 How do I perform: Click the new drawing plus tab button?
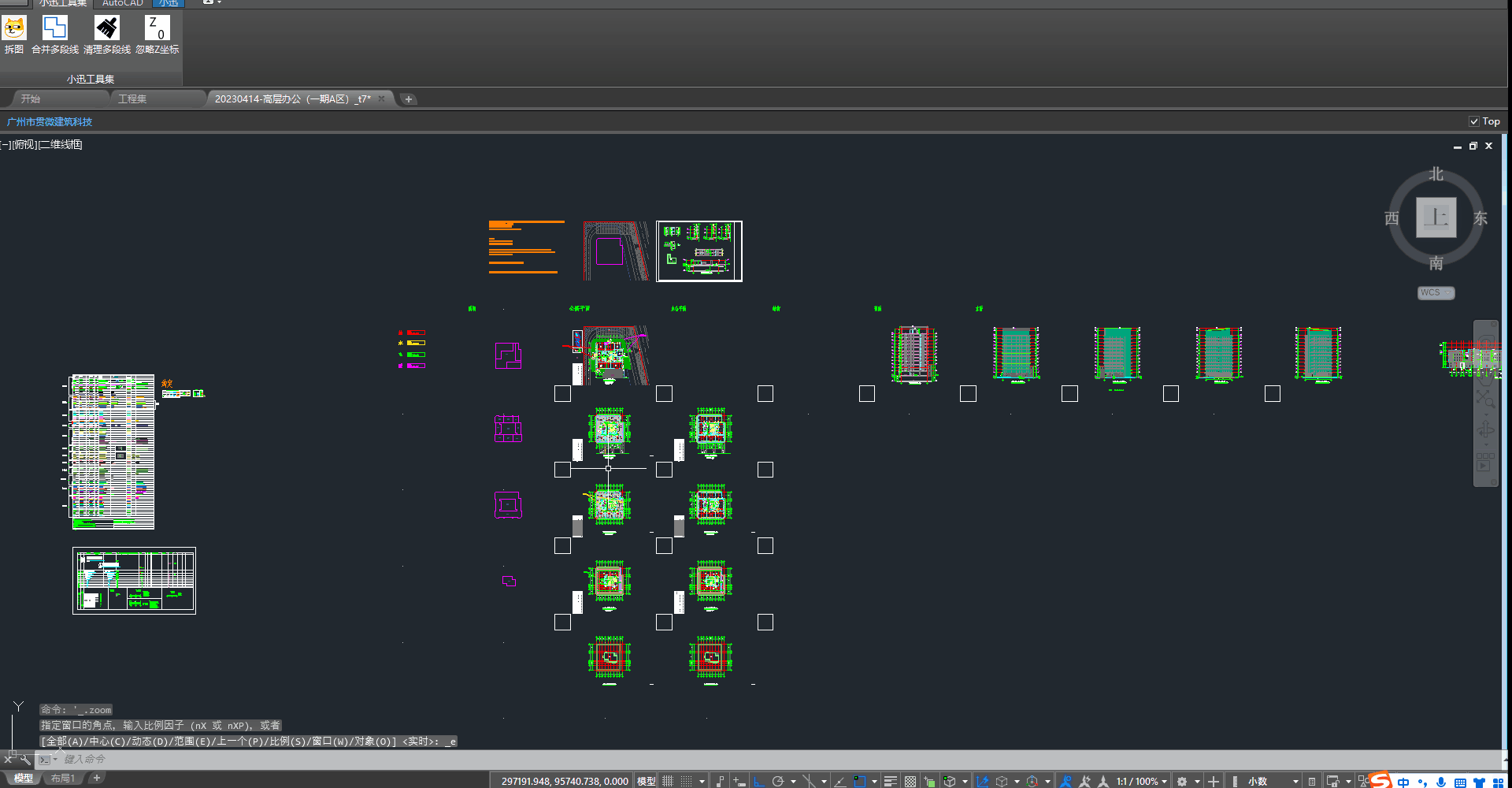point(408,98)
